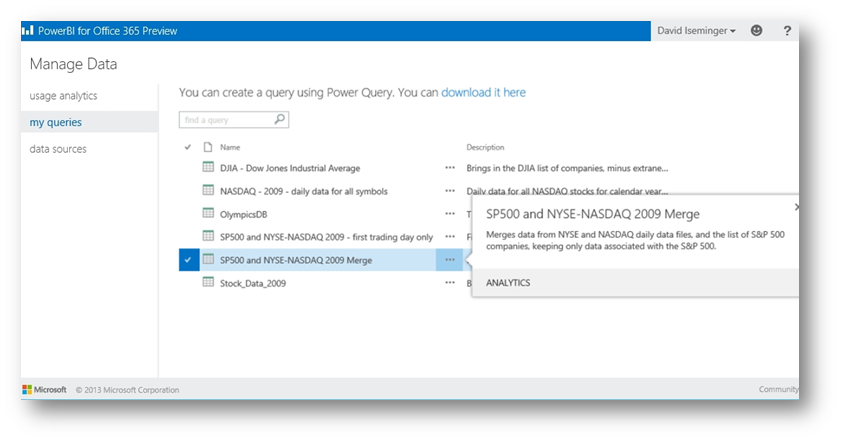The image size is (841, 442).
Task: Click table icon beside SP500 first trading day only
Action: tap(208, 236)
